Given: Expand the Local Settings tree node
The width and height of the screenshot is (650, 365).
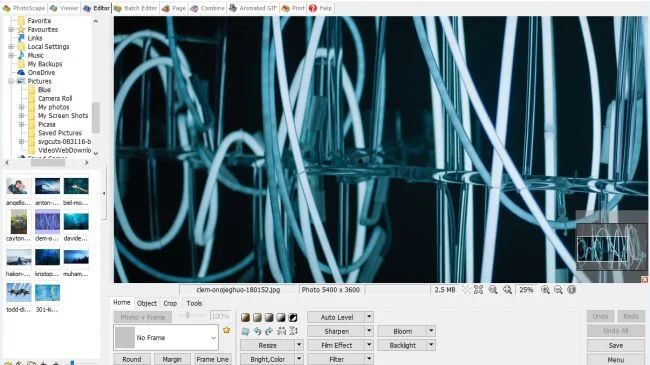Looking at the screenshot, I should tap(11, 46).
